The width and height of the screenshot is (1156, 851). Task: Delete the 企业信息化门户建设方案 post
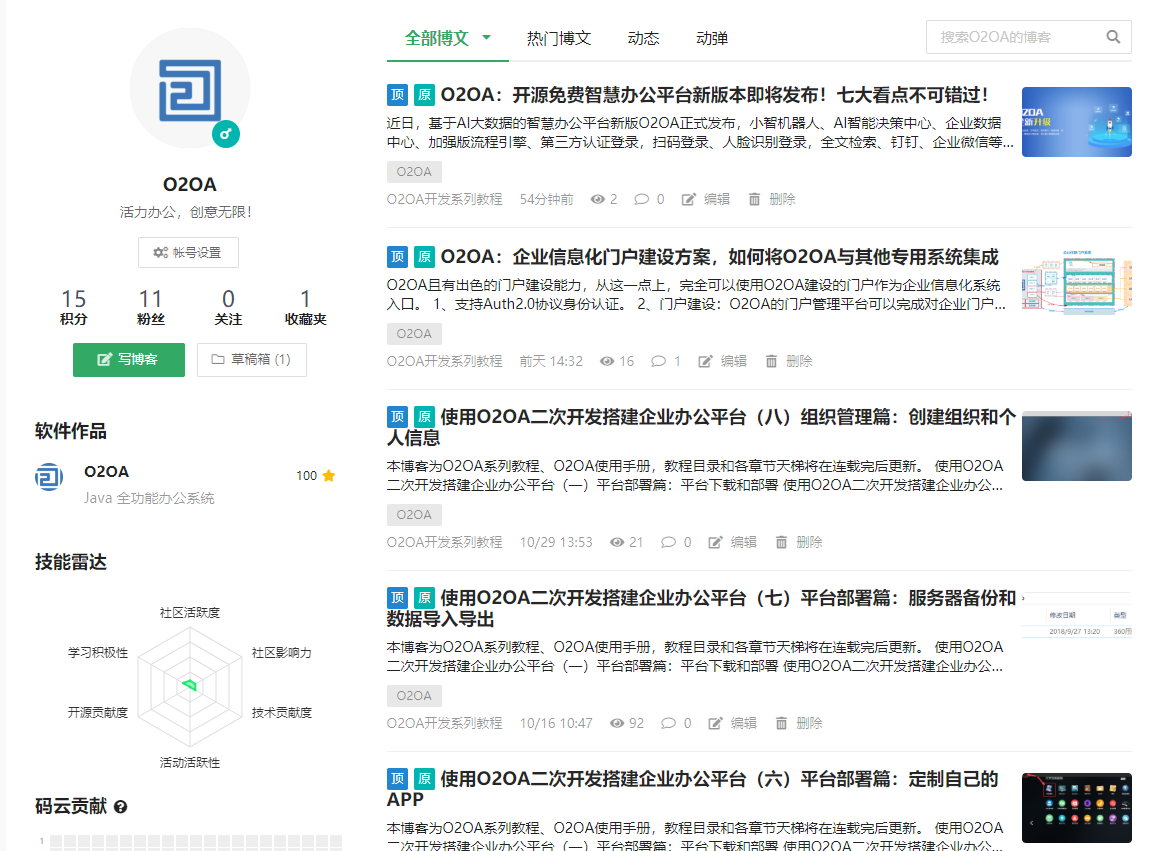789,361
